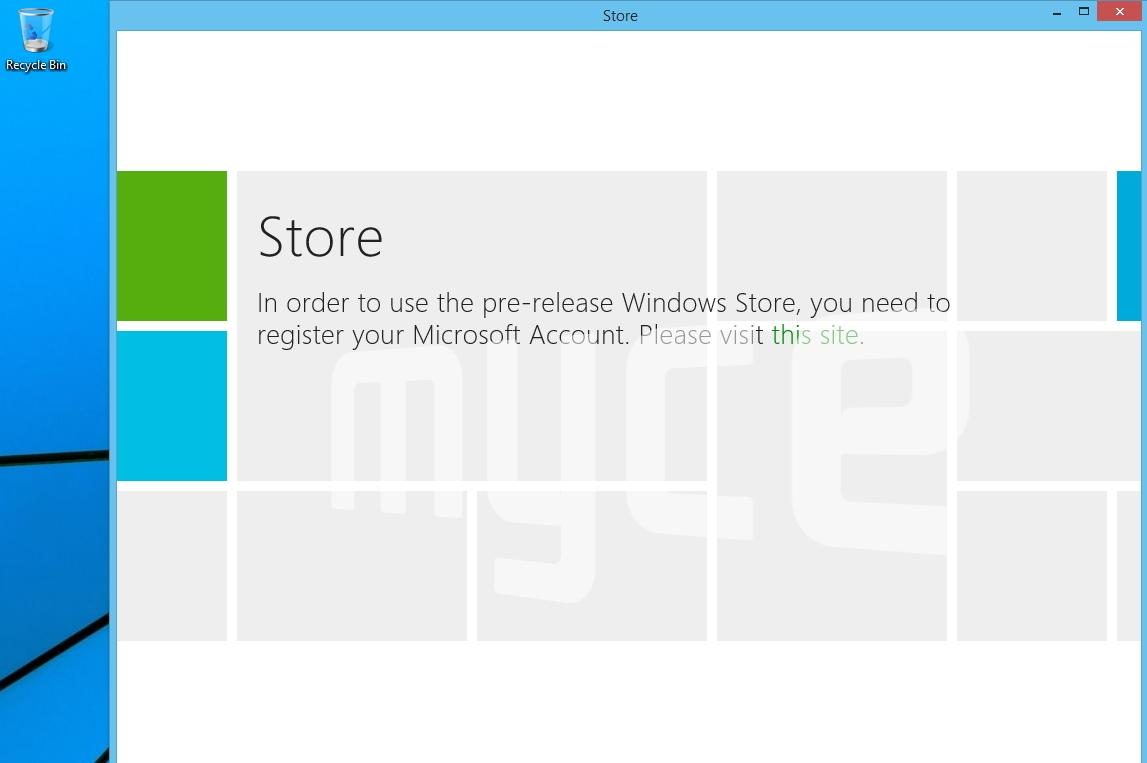Click the 'Recycle Bin' label text
Image resolution: width=1147 pixels, height=763 pixels.
point(36,65)
